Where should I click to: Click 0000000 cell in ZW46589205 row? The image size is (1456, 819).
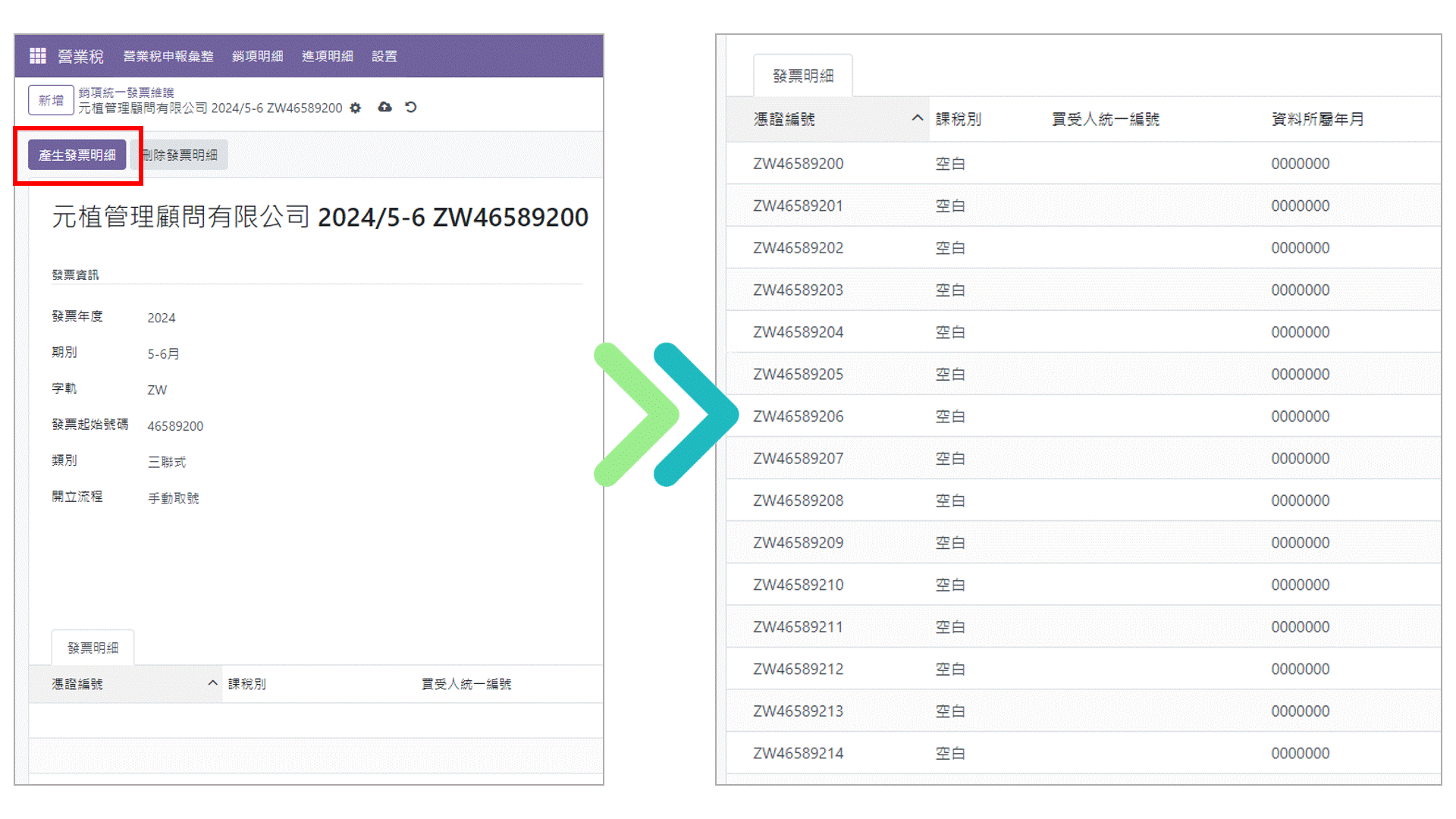point(1301,374)
